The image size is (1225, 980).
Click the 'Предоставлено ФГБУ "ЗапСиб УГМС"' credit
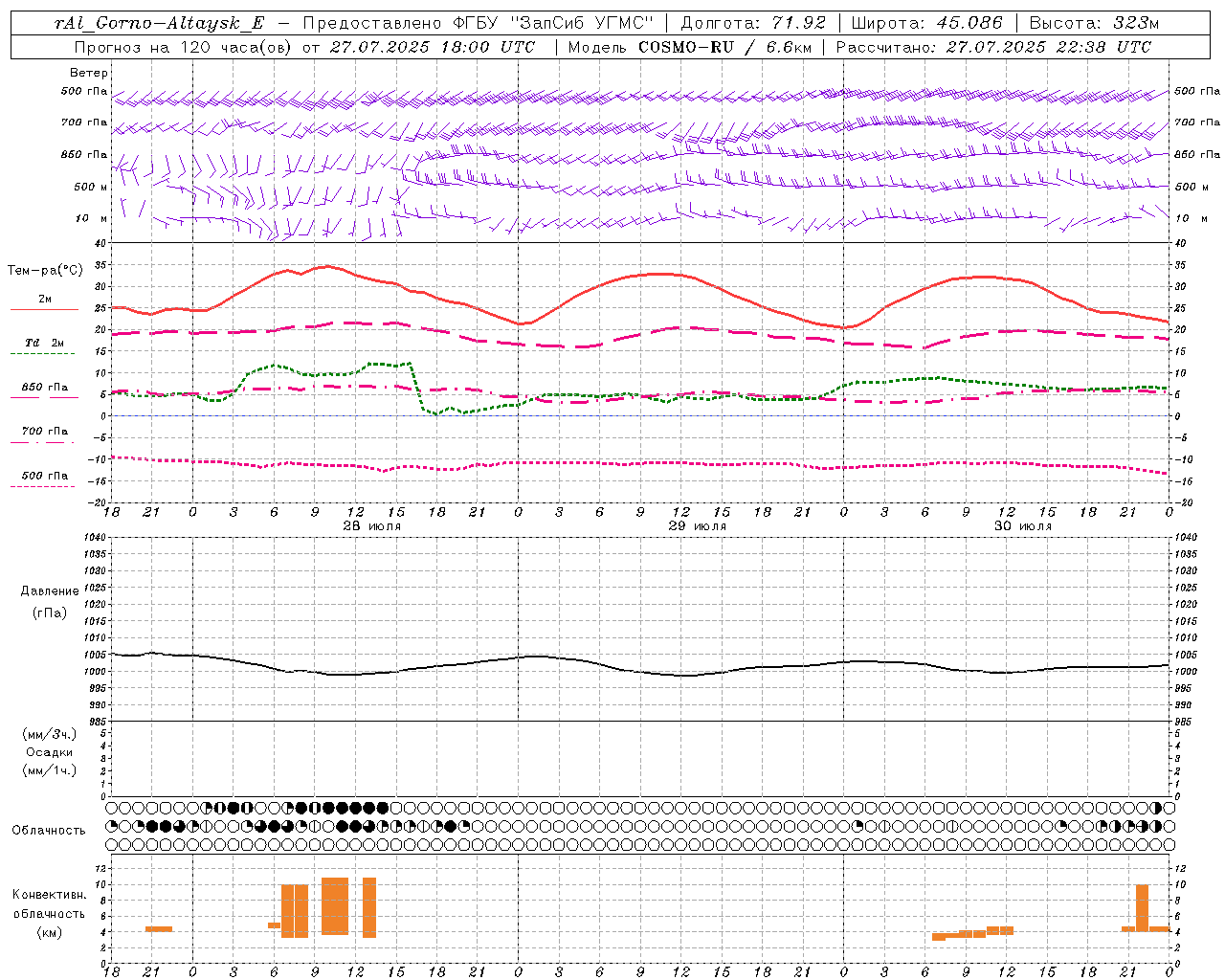pos(478,23)
